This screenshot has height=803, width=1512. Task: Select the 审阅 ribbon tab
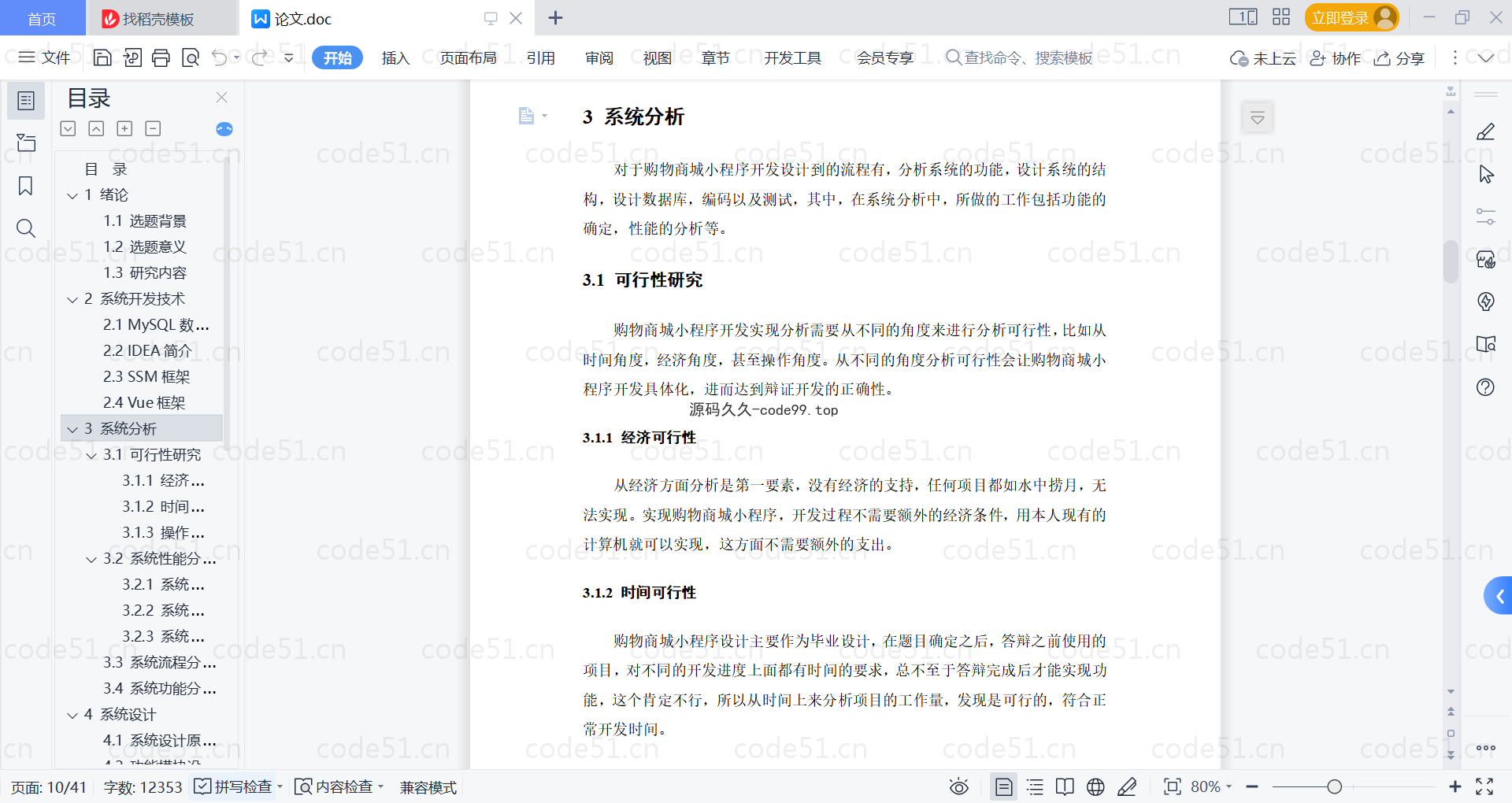pos(599,57)
